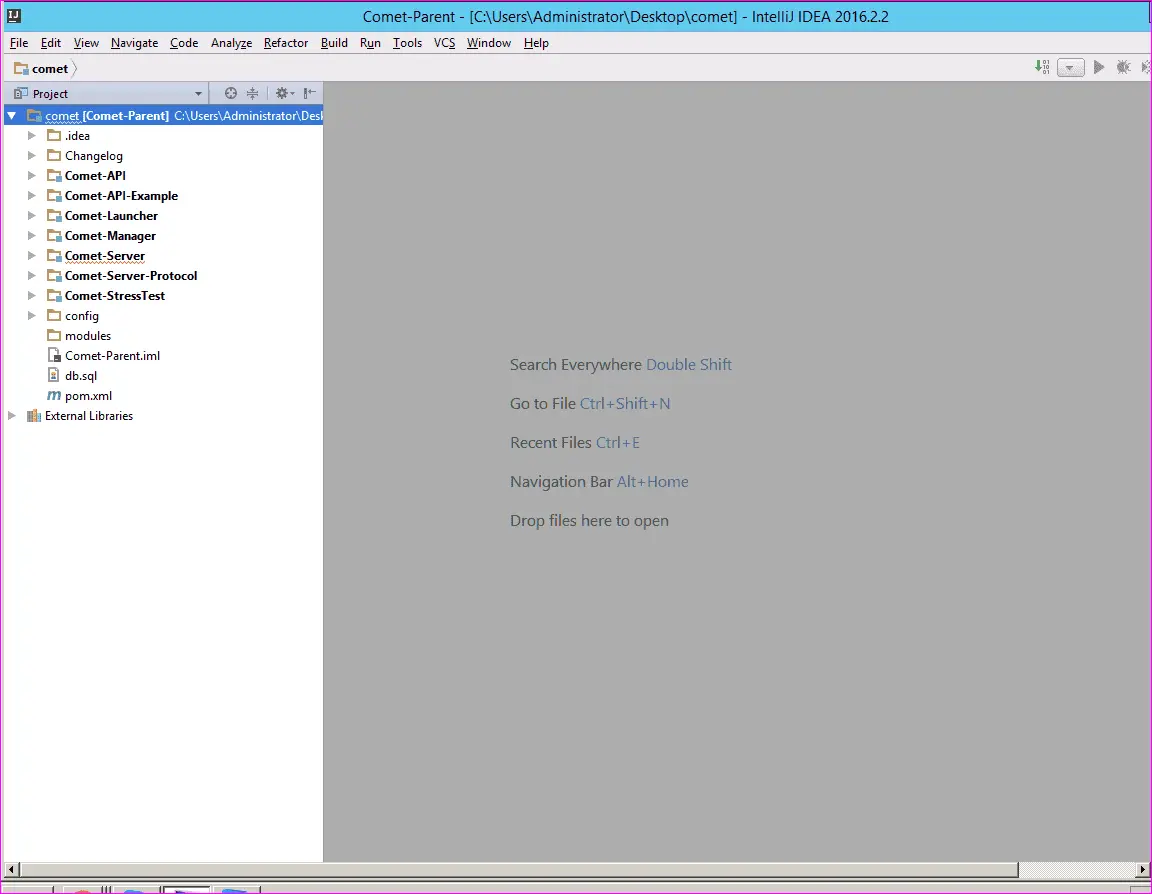The image size is (1152, 894).
Task: Click the horizontal scrollbar right arrow
Action: [x=1142, y=870]
